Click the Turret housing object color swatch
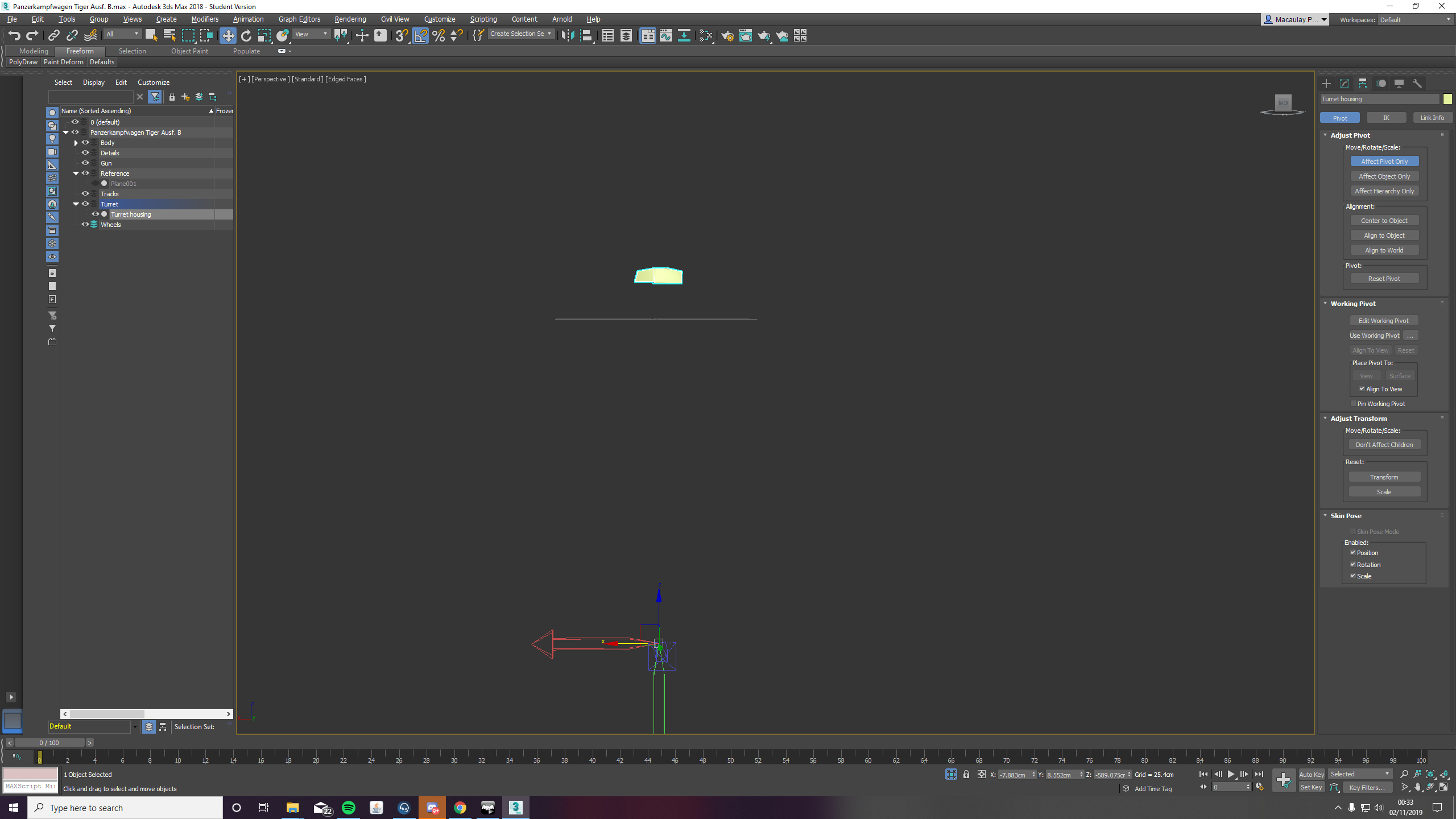Image resolution: width=1456 pixels, height=819 pixels. click(1447, 99)
